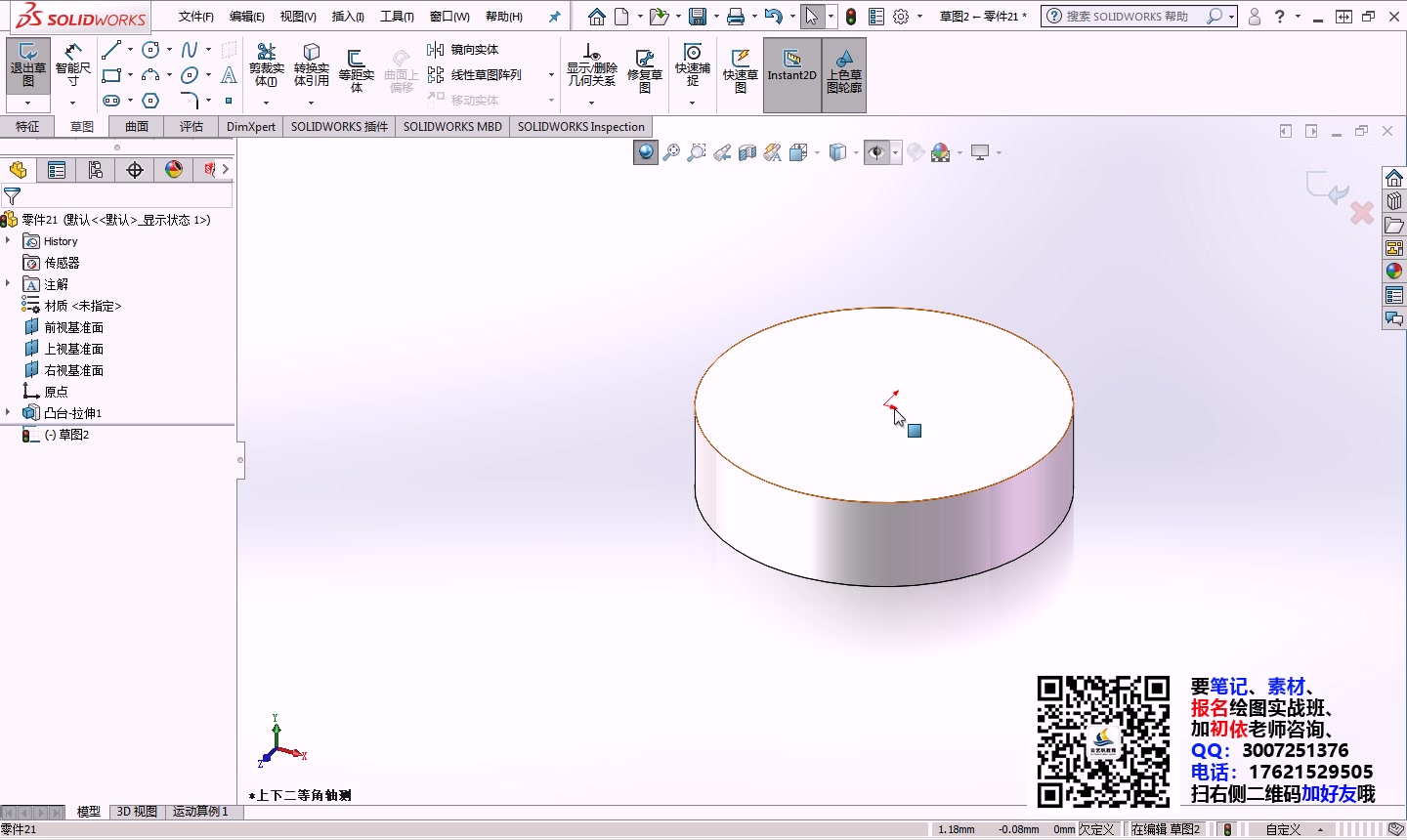Screen dimensions: 1407x840
Task: Switch to the SOLIDWORKS MBD tab
Action: [x=452, y=126]
